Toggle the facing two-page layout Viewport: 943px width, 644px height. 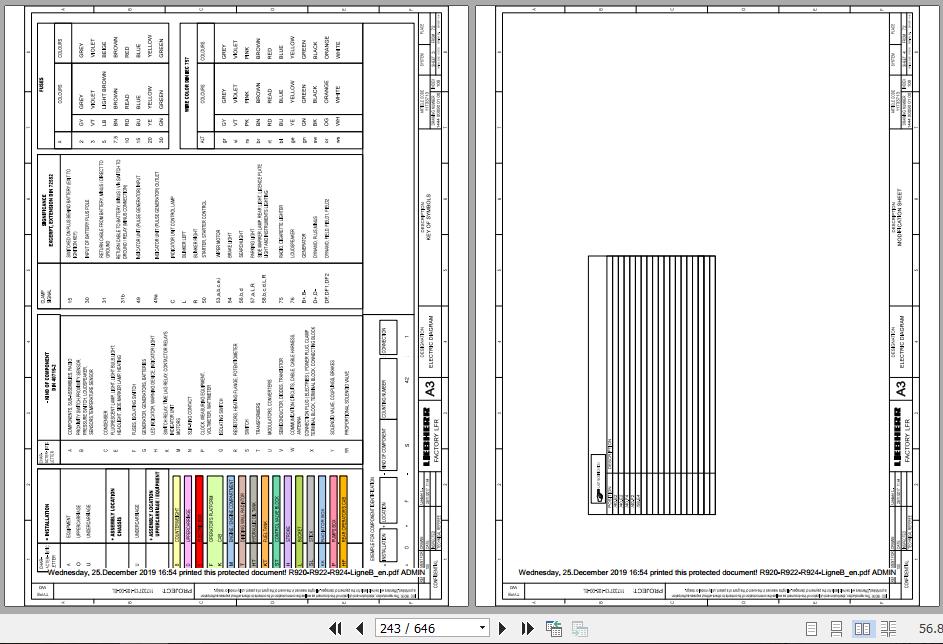pyautogui.click(x=862, y=629)
